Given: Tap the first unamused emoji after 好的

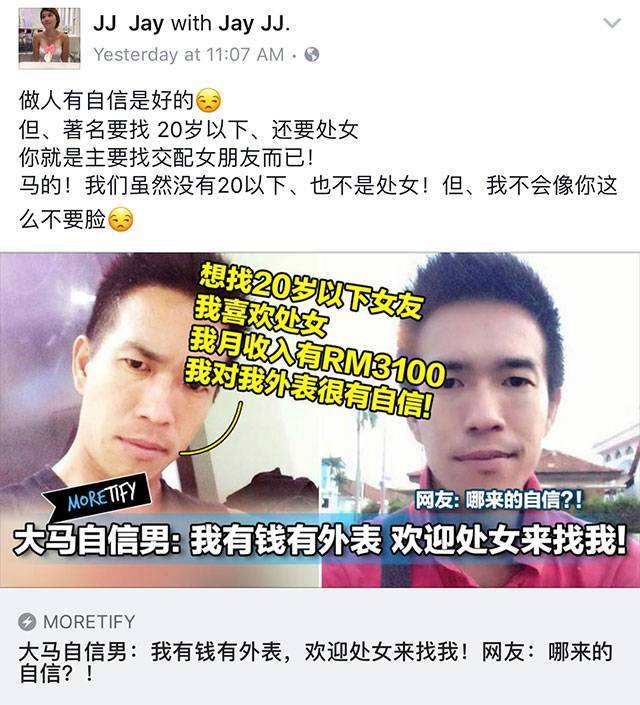Looking at the screenshot, I should [x=209, y=101].
